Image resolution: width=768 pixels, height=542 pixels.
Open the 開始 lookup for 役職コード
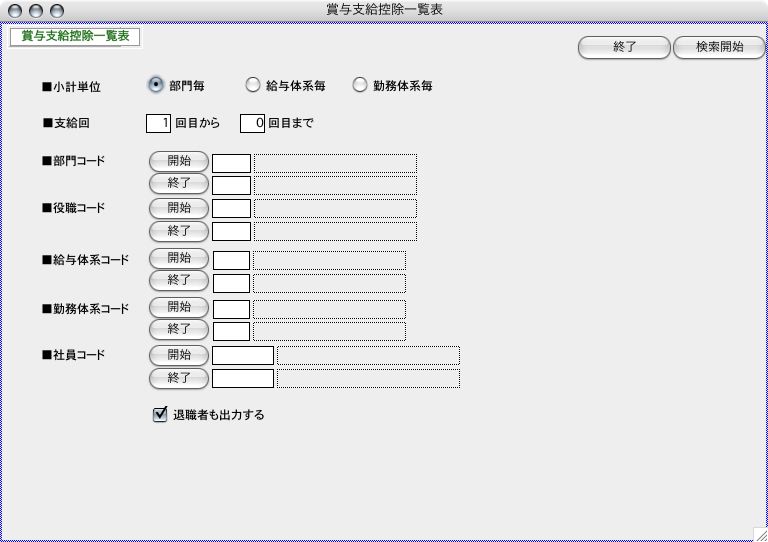[x=179, y=208]
